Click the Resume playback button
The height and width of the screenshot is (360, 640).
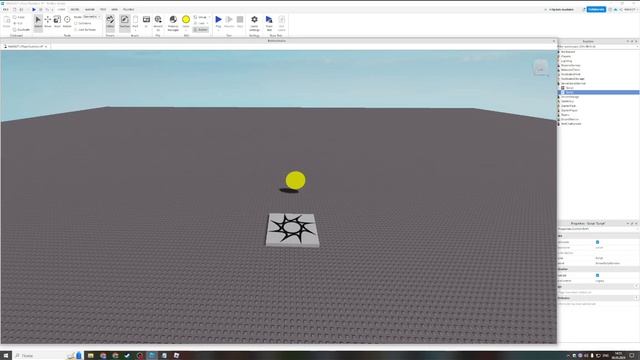click(x=229, y=22)
